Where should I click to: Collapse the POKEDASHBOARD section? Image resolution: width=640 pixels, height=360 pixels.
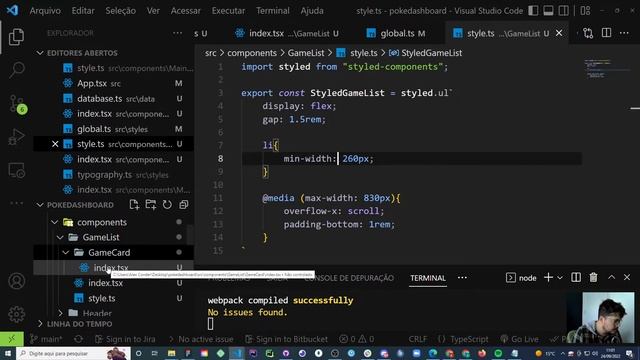click(40, 205)
